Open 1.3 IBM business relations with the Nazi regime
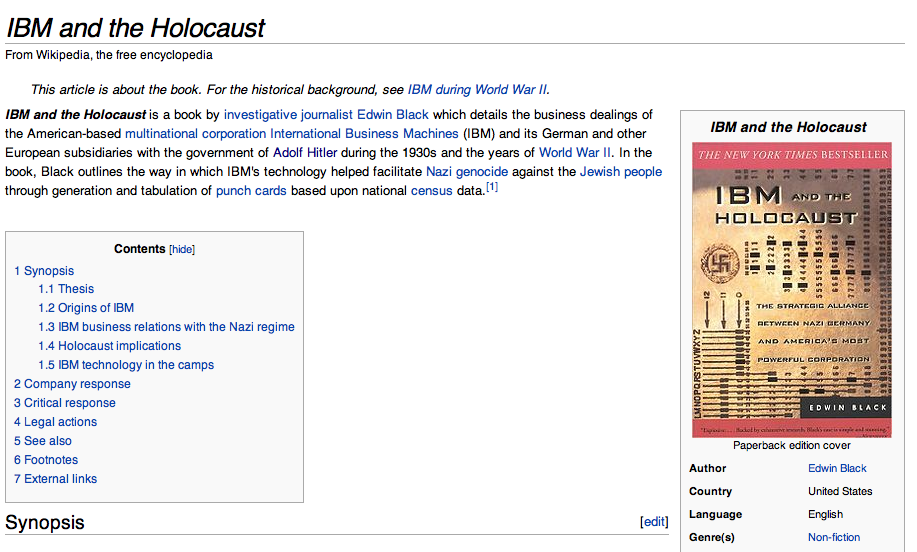 (167, 327)
